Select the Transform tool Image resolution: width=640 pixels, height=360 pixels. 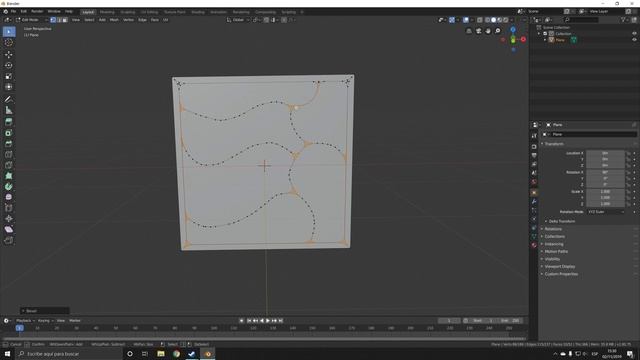pyautogui.click(x=9, y=87)
